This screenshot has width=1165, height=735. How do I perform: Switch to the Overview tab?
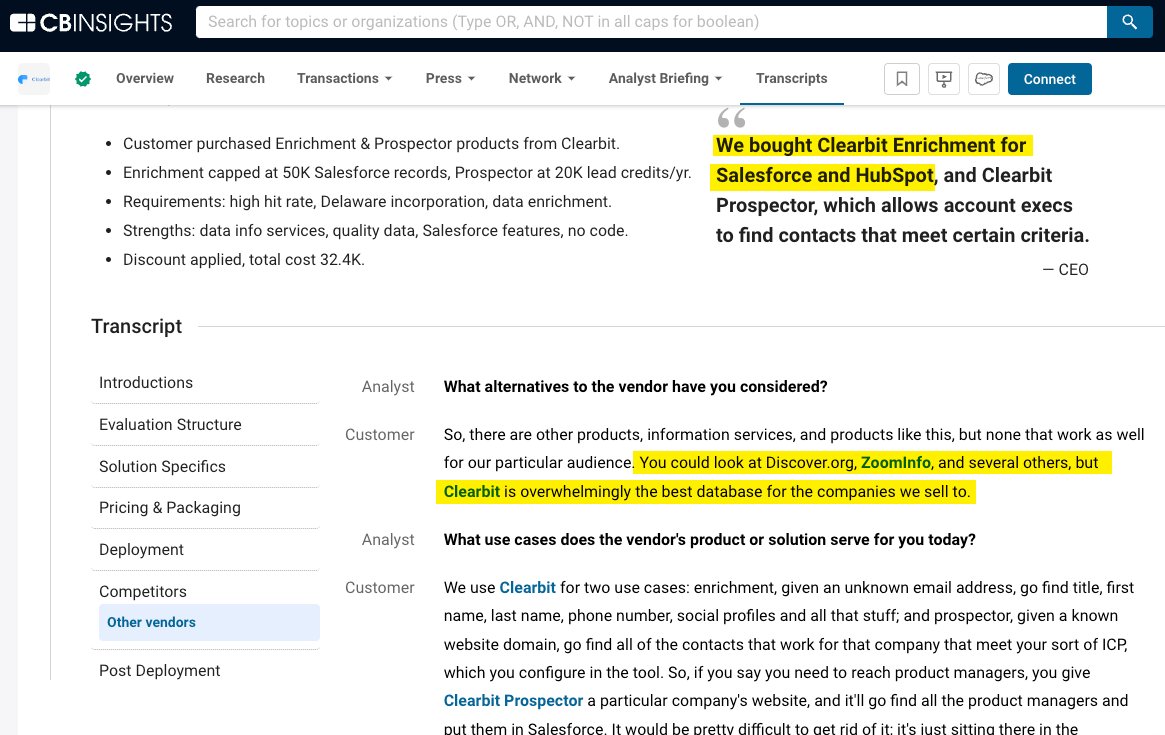click(x=145, y=78)
